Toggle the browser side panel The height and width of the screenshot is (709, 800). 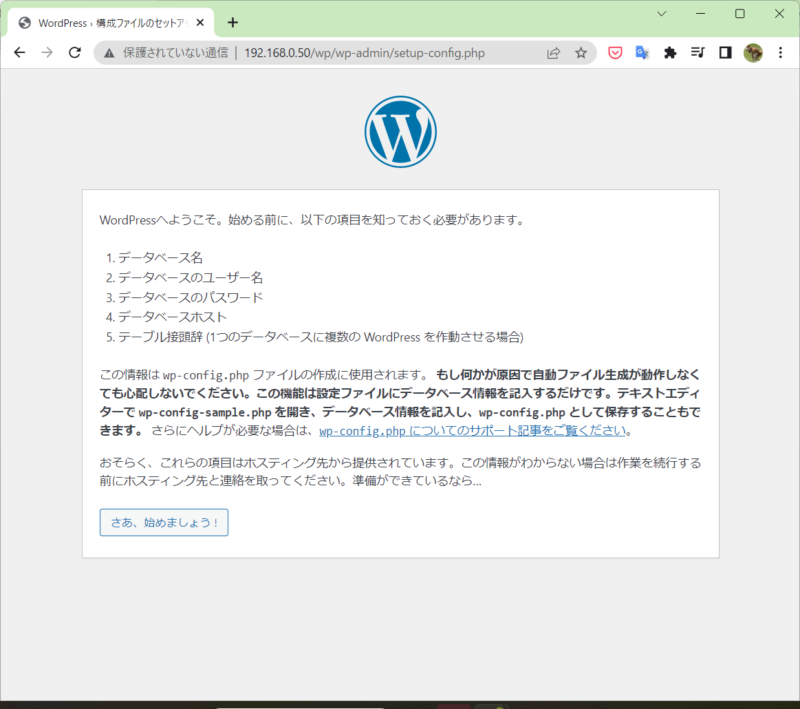(725, 53)
